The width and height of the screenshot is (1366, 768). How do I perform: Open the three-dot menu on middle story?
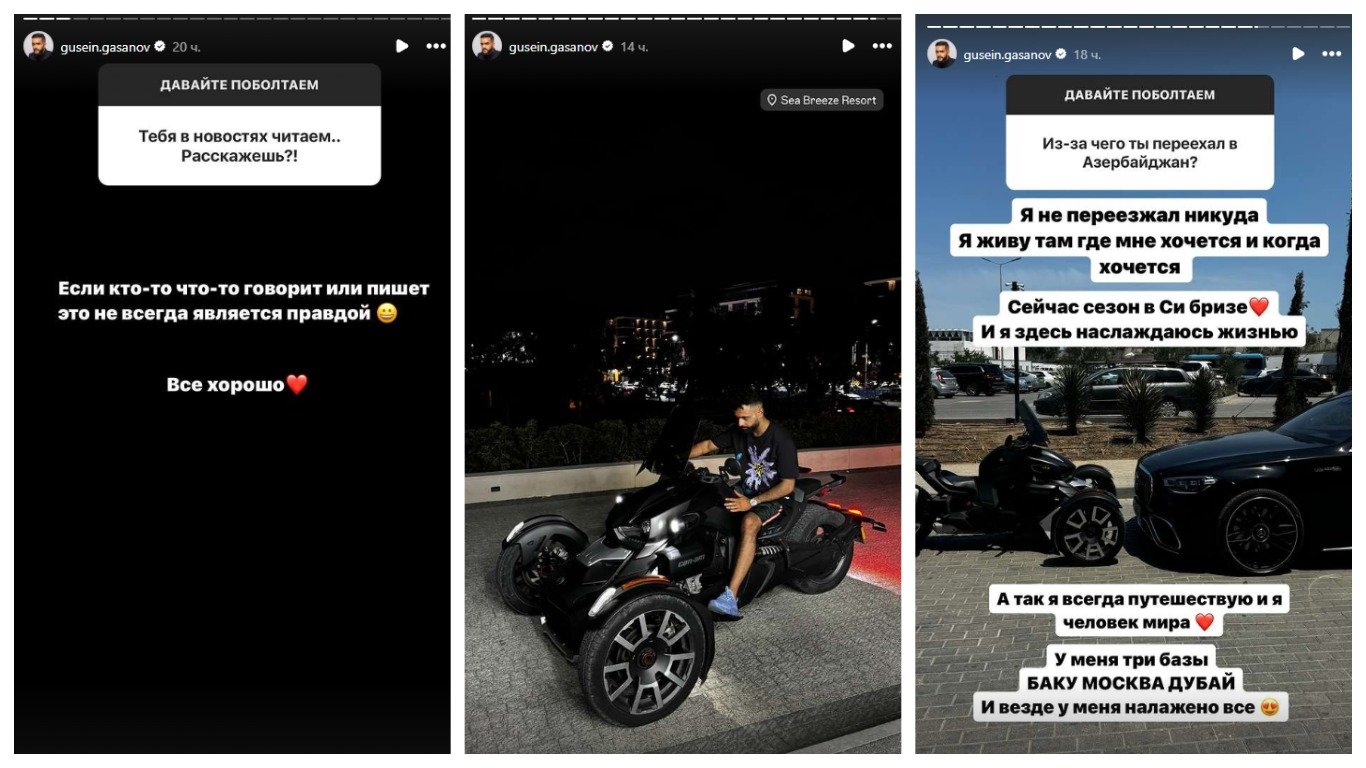pyautogui.click(x=882, y=46)
